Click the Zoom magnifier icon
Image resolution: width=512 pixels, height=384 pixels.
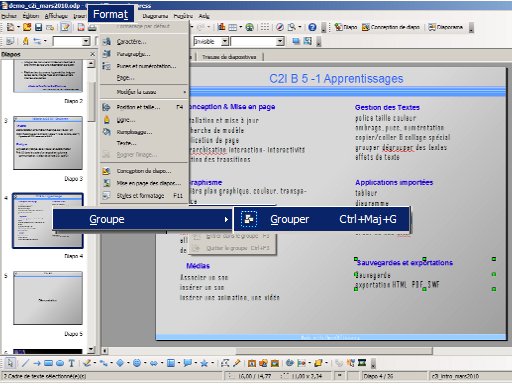[x=291, y=27]
